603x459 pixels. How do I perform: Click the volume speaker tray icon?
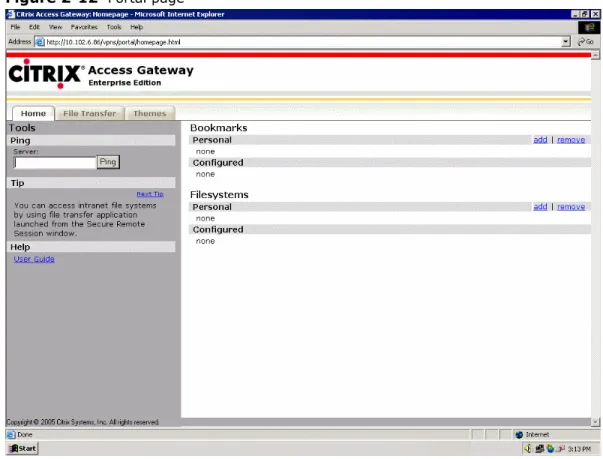[528, 449]
